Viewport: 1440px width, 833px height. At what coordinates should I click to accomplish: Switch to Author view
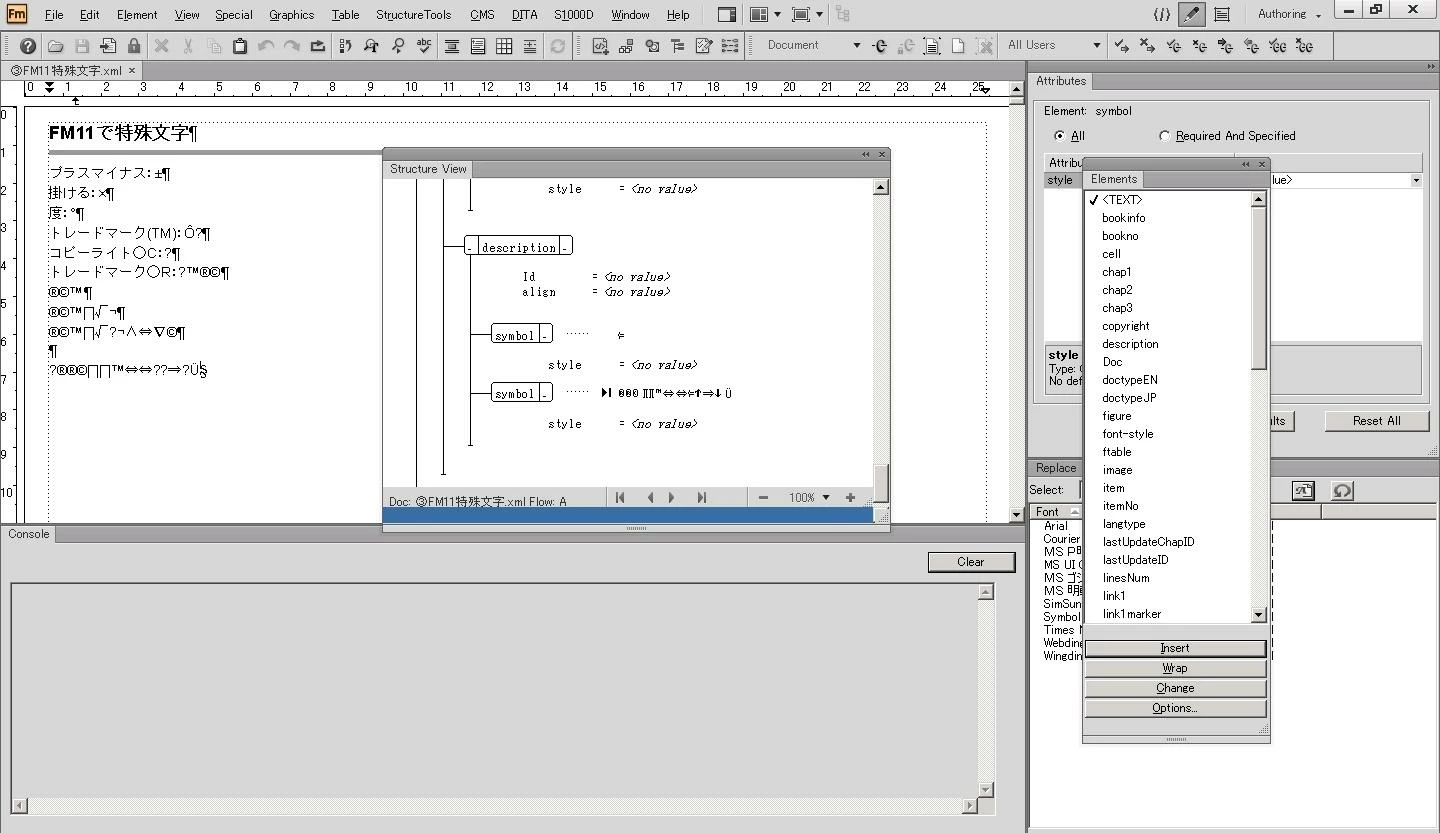(1221, 15)
